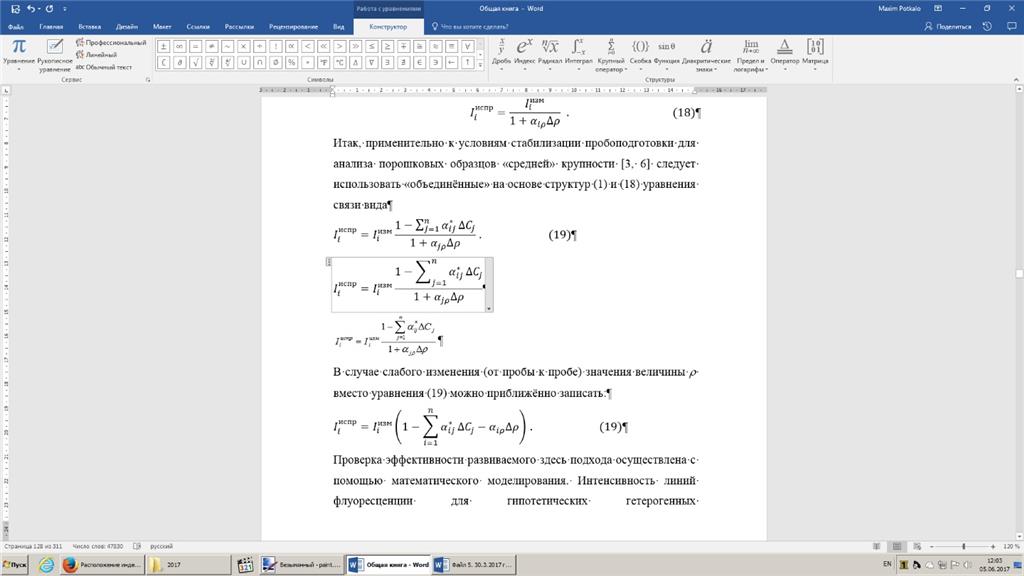The height and width of the screenshot is (576, 1024).
Task: Switch to the Вид tab
Action: pyautogui.click(x=338, y=27)
